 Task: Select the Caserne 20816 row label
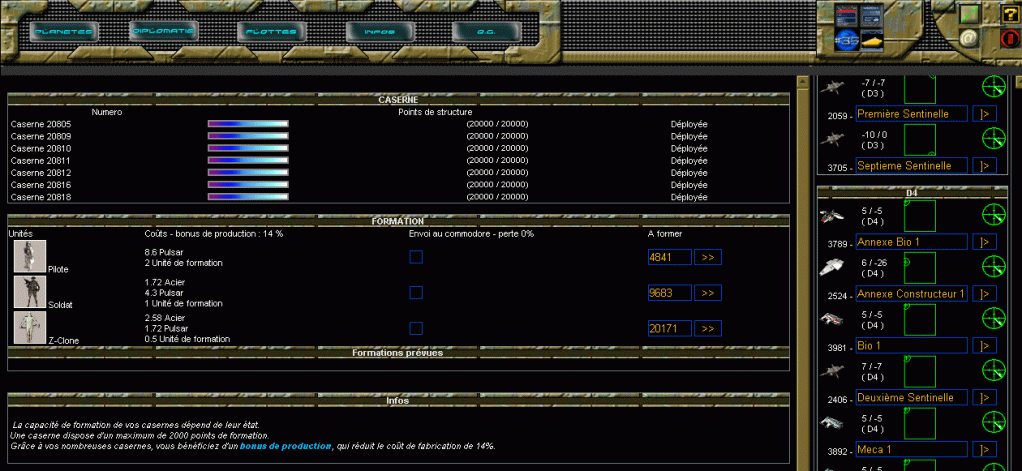[x=40, y=185]
